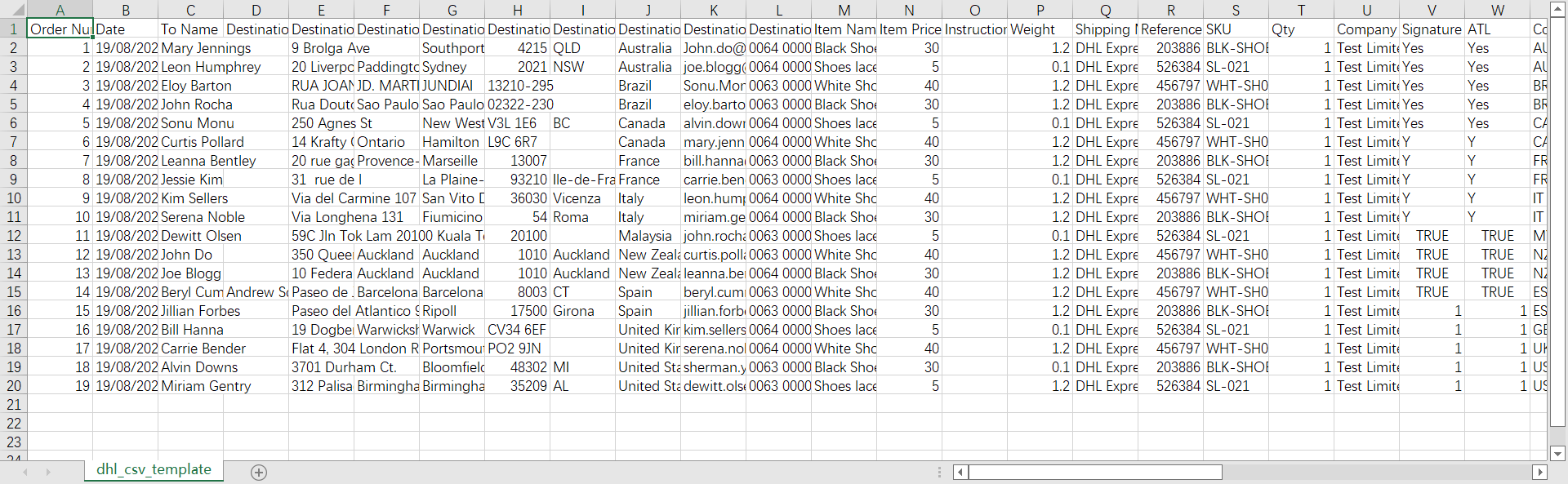Click the previous sheet navigation arrow
This screenshot has height=484, width=1568.
click(x=25, y=472)
